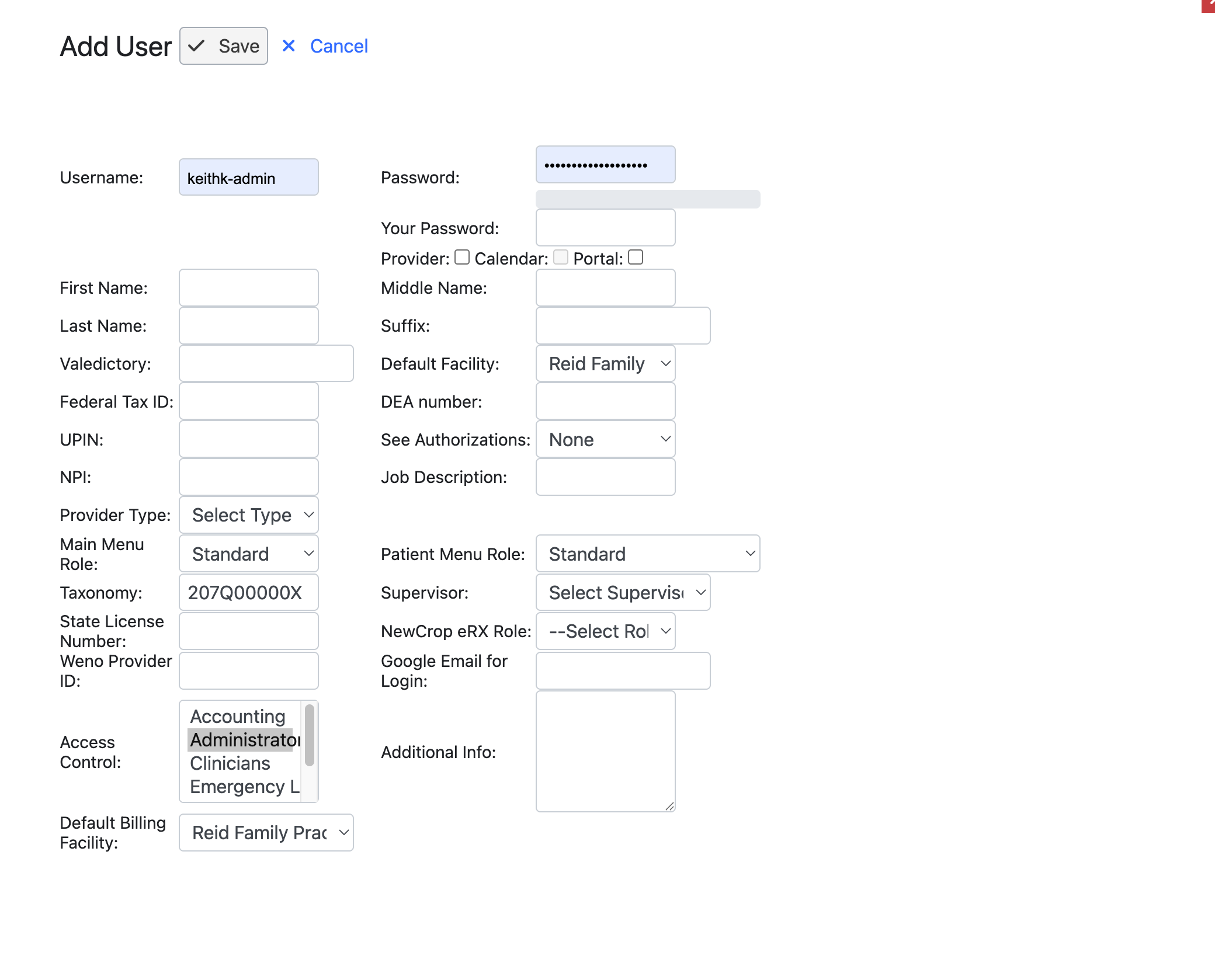Open the Patient Menu Role dropdown
The width and height of the screenshot is (1215, 980).
point(648,554)
